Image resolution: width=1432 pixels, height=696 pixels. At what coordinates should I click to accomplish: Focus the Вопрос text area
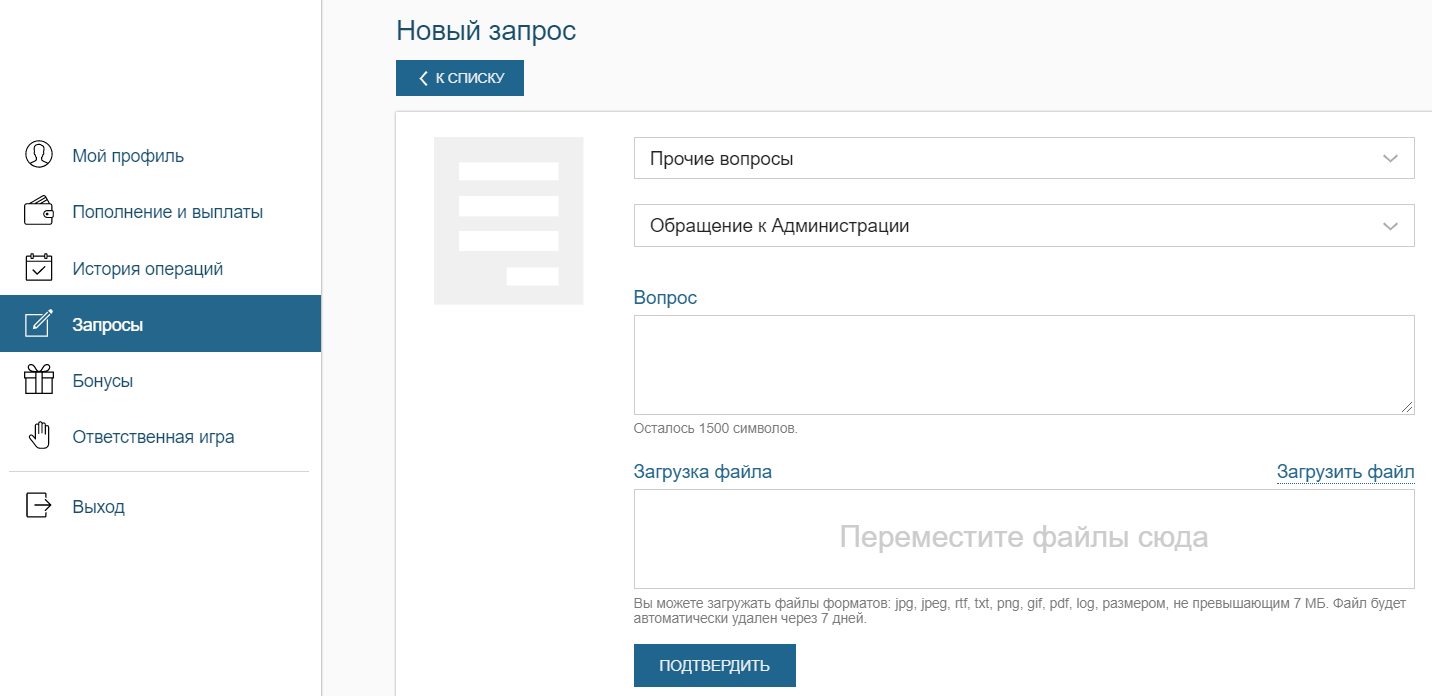(1024, 365)
